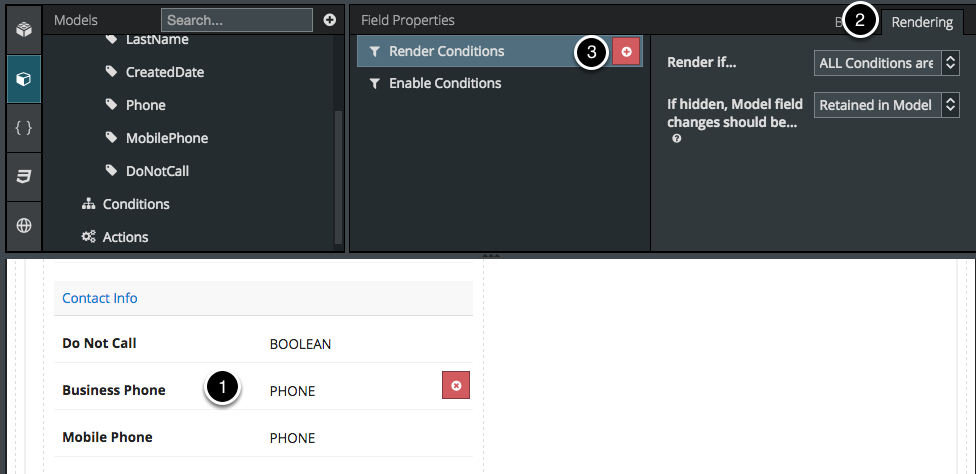Viewport: 976px width, 474px height.
Task: Switch to the Rendering tab
Action: tap(922, 23)
